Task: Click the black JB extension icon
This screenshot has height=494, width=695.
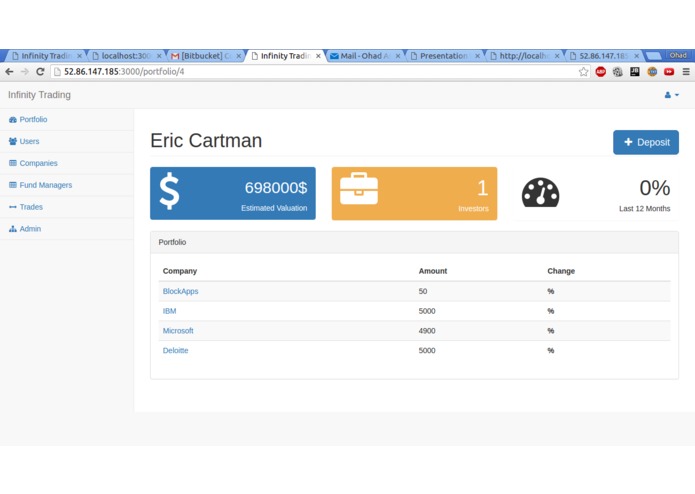Action: (x=635, y=71)
